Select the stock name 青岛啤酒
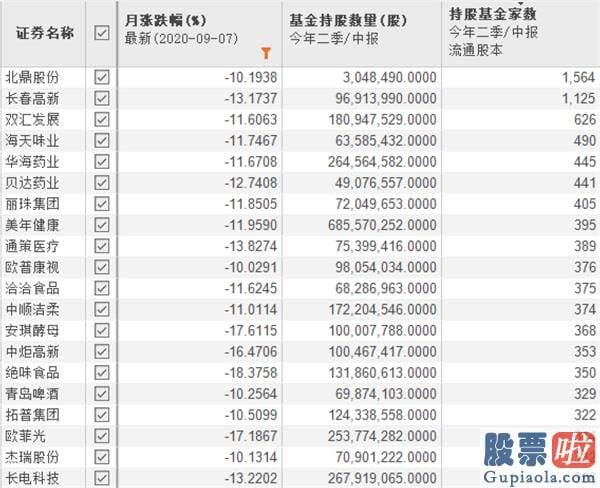Viewport: 600px width, 488px height. click(32, 393)
